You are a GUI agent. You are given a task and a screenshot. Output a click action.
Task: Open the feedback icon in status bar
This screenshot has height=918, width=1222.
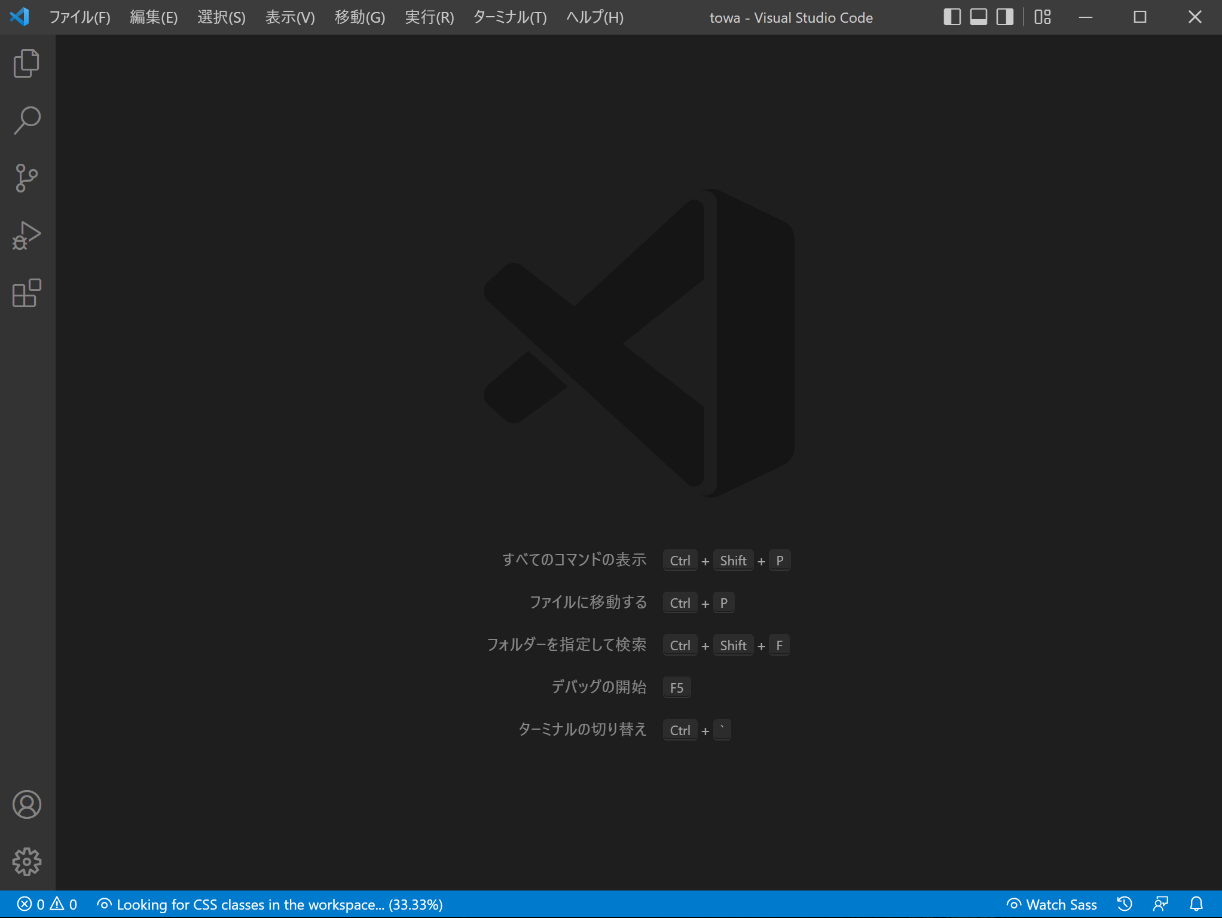click(1161, 904)
